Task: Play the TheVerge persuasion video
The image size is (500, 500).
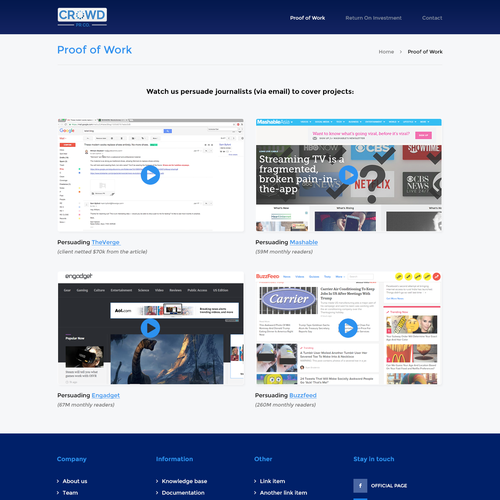Action: tap(150, 175)
